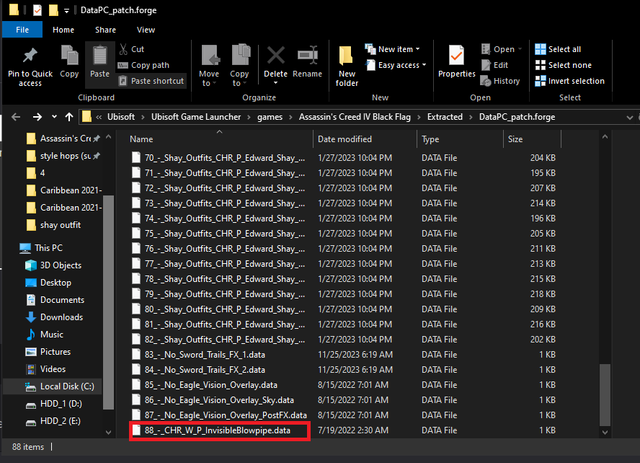Click the Select all option
This screenshot has height=463, width=640.
tap(558, 49)
